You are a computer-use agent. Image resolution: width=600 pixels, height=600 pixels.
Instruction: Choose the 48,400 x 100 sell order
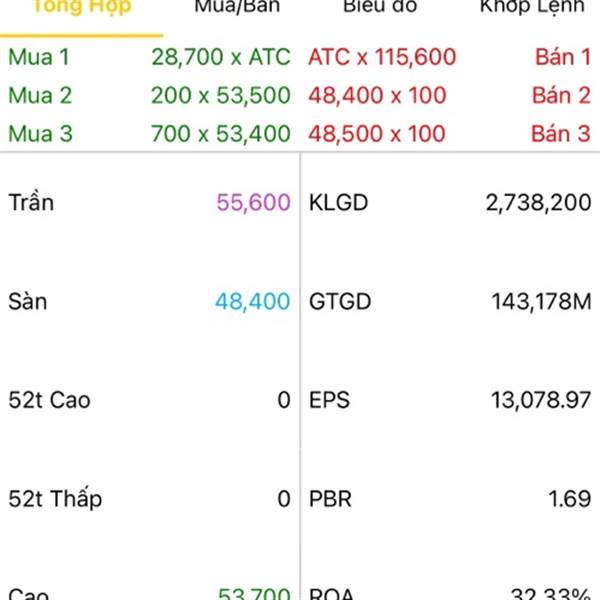377,95
